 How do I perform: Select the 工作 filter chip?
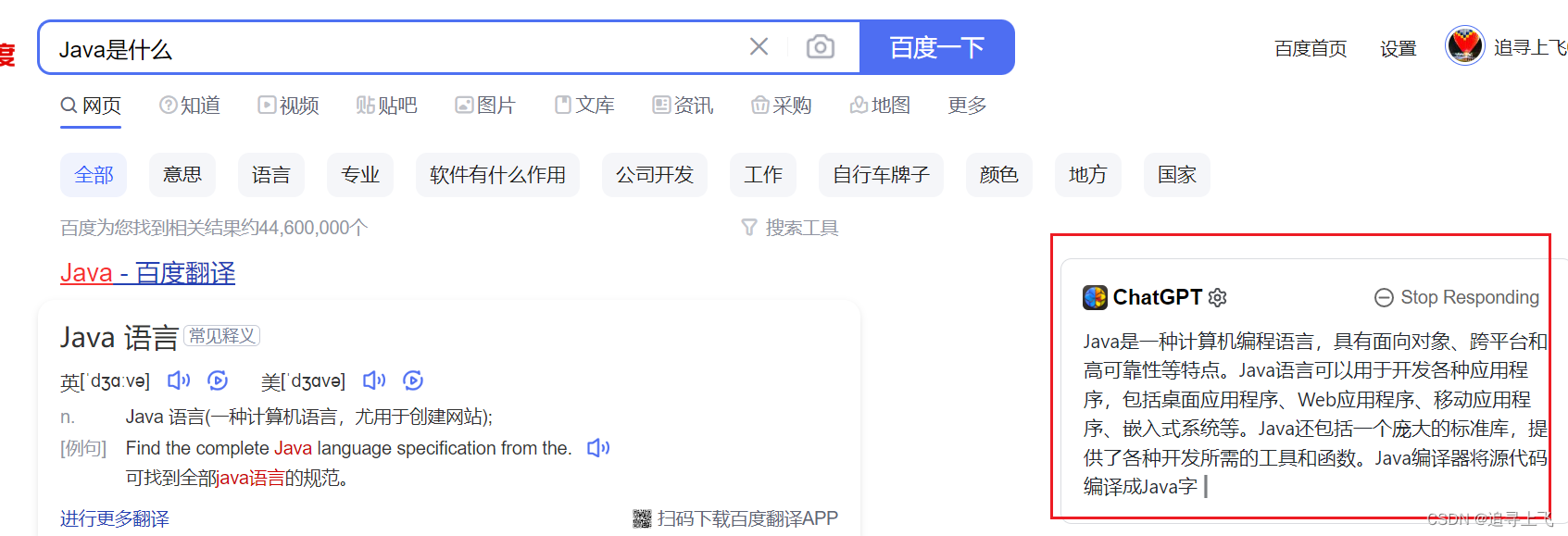click(763, 175)
